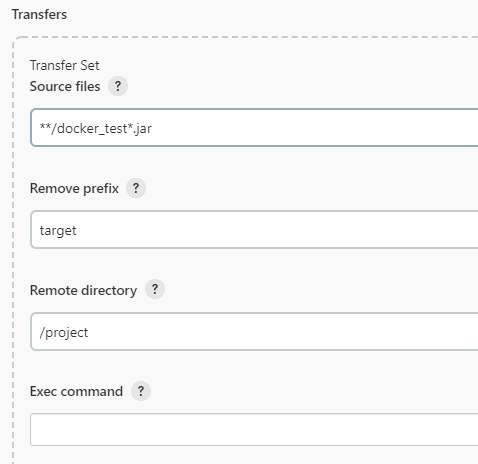
Task: Click the top dashed border of Transfer Set panel
Action: tap(247, 37)
